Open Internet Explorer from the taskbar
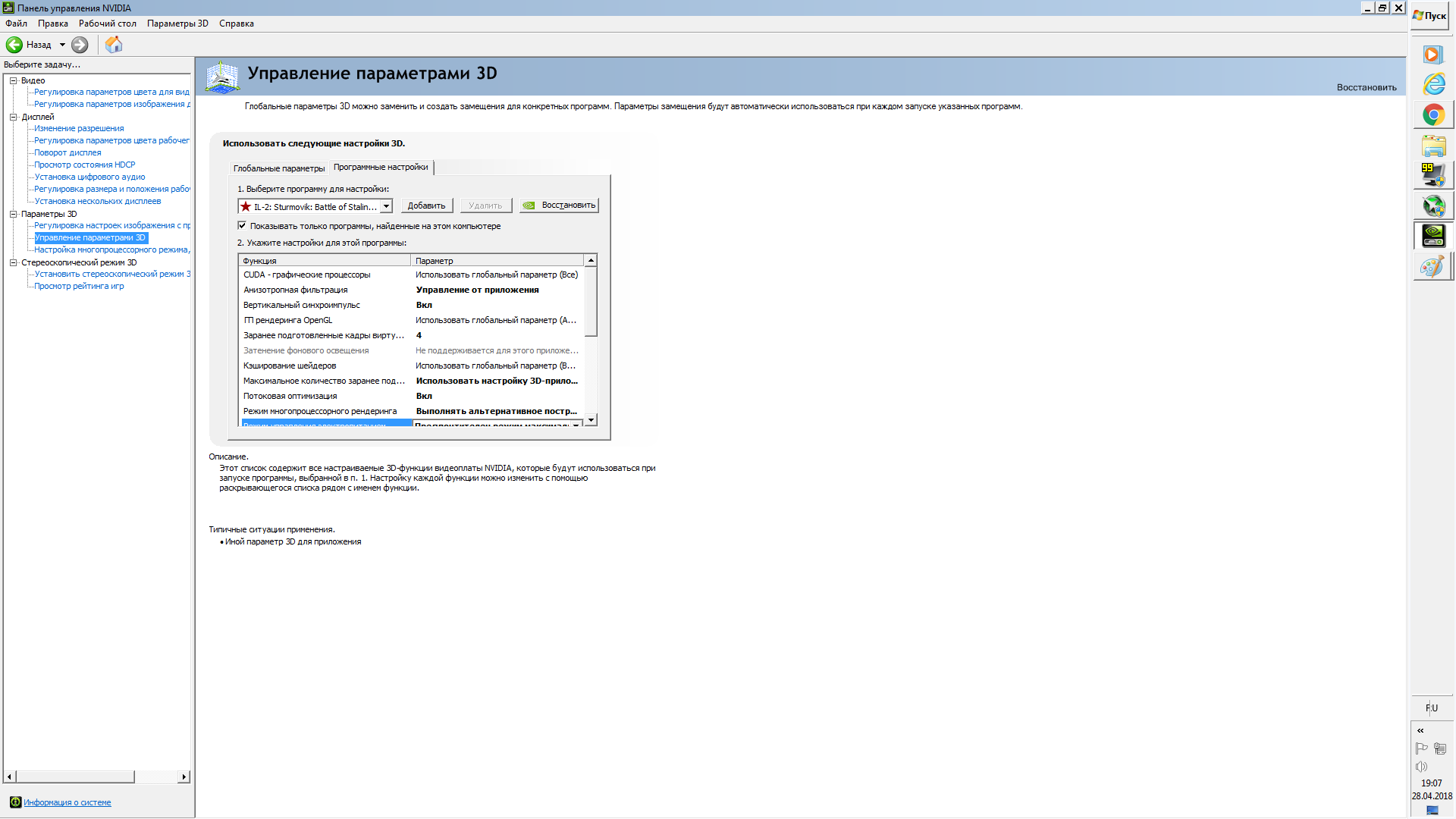 pos(1433,84)
